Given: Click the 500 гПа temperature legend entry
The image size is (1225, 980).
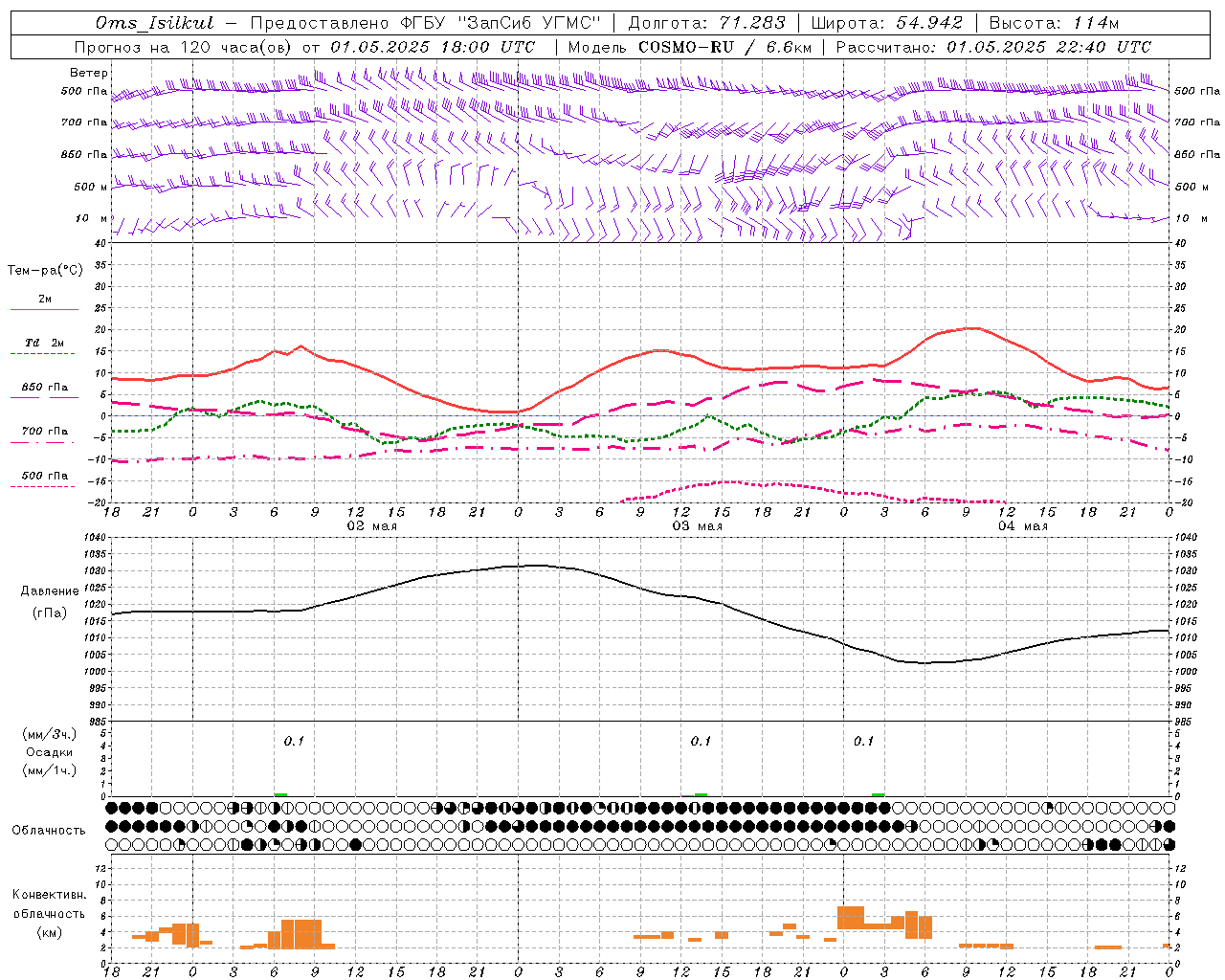Looking at the screenshot, I should pos(44,476).
